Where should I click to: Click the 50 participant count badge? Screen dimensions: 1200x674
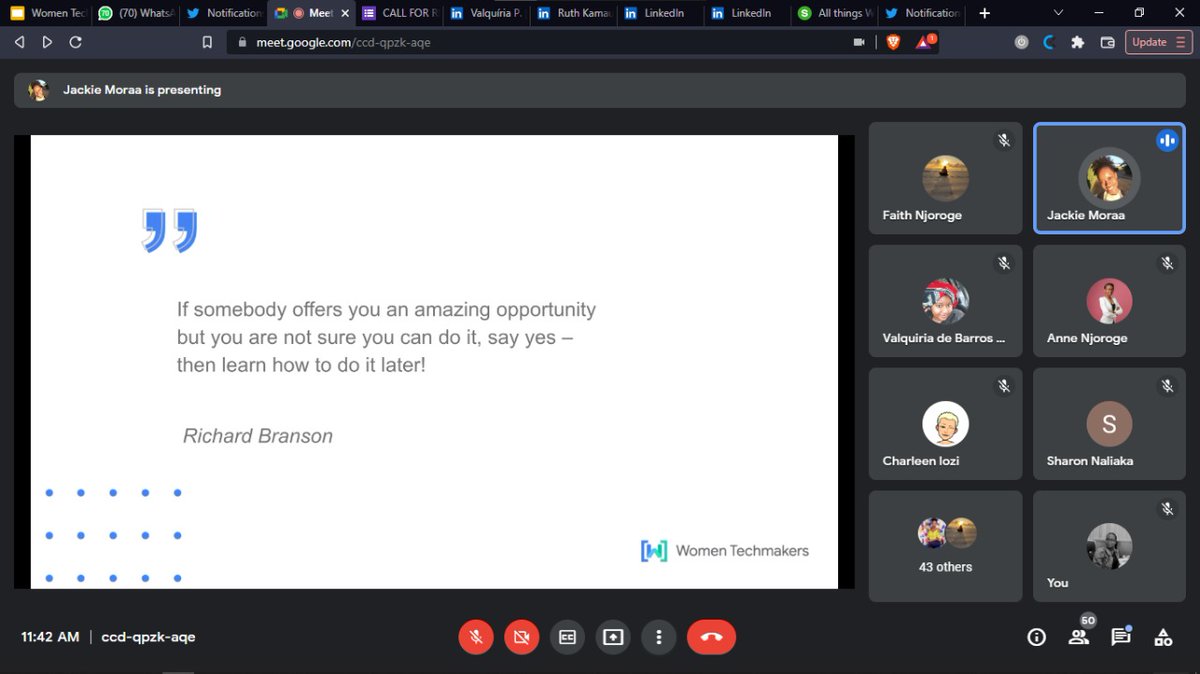coord(1088,621)
